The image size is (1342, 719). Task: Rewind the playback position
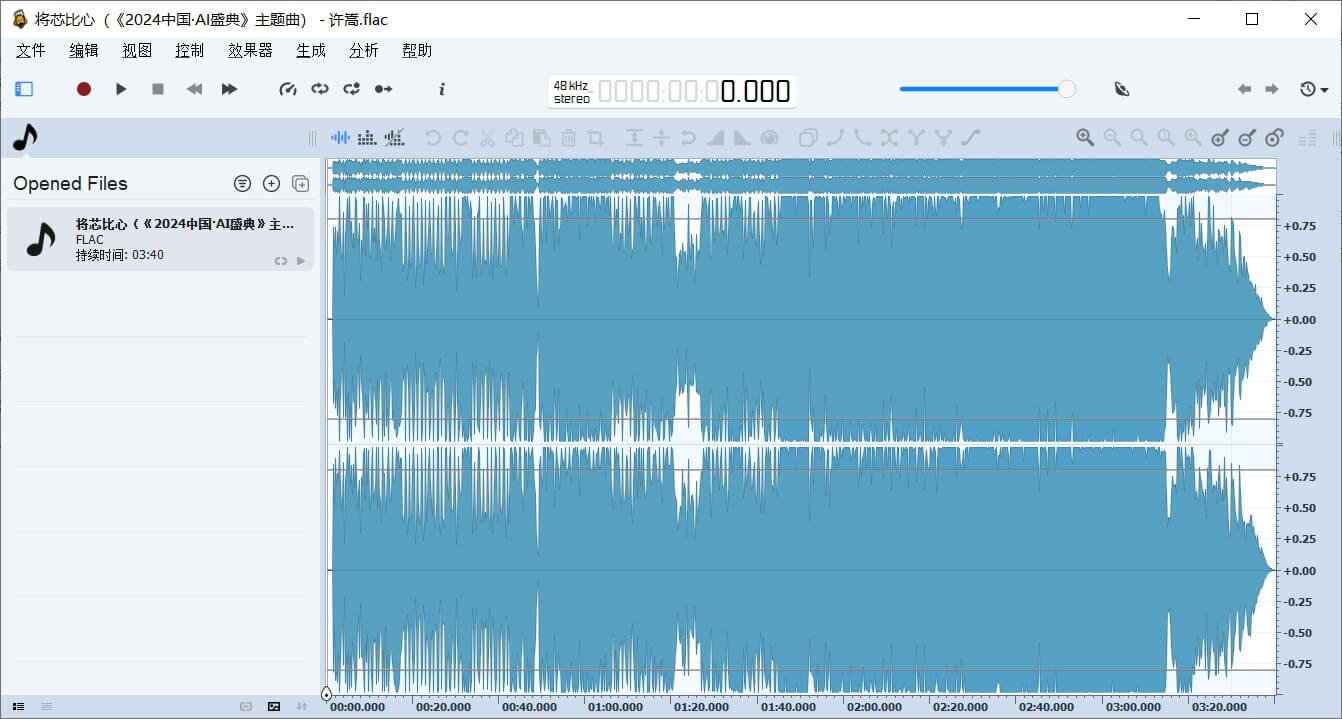tap(194, 89)
